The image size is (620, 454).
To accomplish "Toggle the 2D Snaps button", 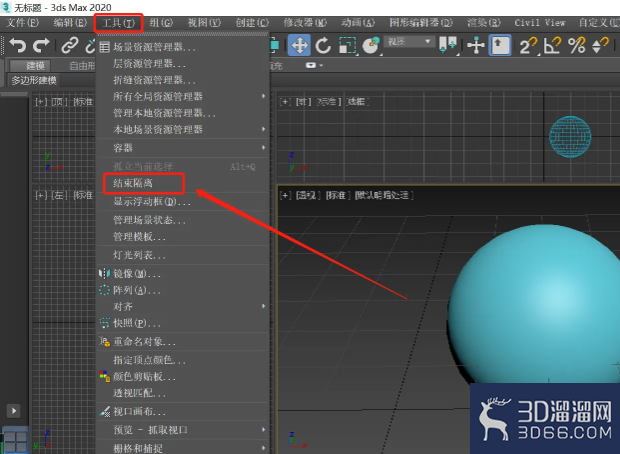I will 528,45.
